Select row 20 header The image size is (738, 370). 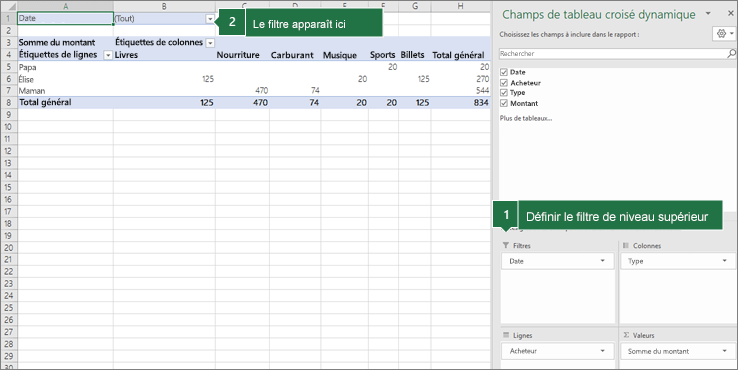[8, 248]
